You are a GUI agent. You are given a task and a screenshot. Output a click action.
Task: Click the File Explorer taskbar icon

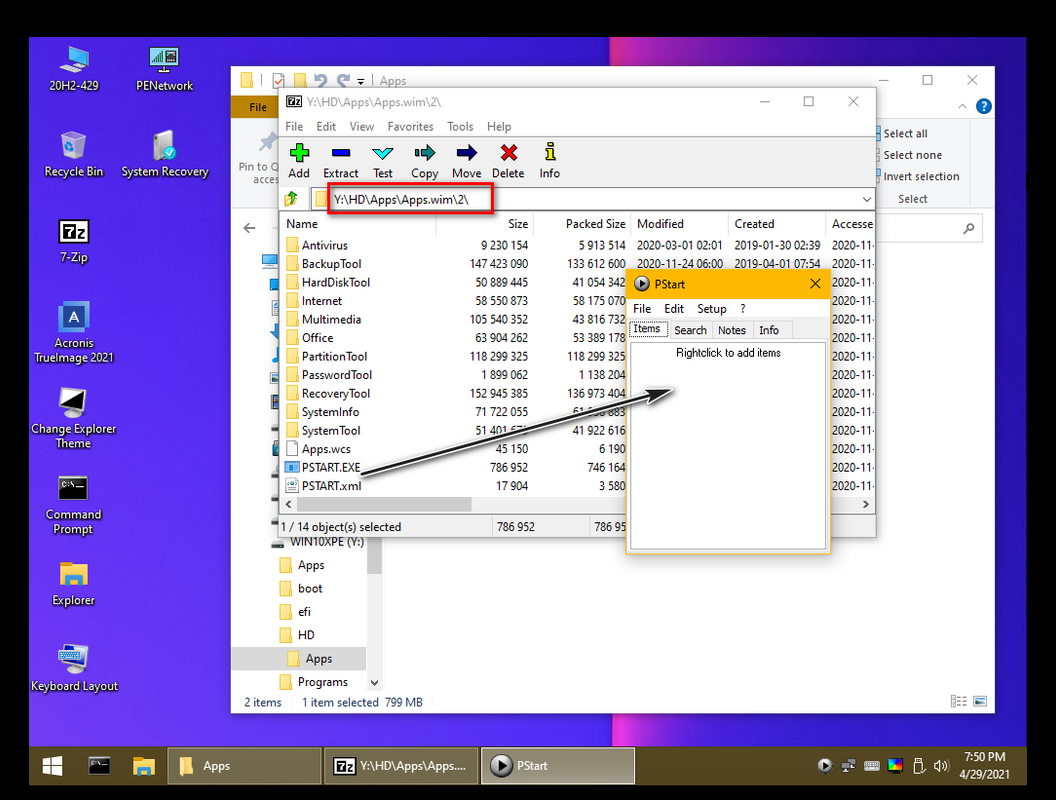(x=143, y=766)
